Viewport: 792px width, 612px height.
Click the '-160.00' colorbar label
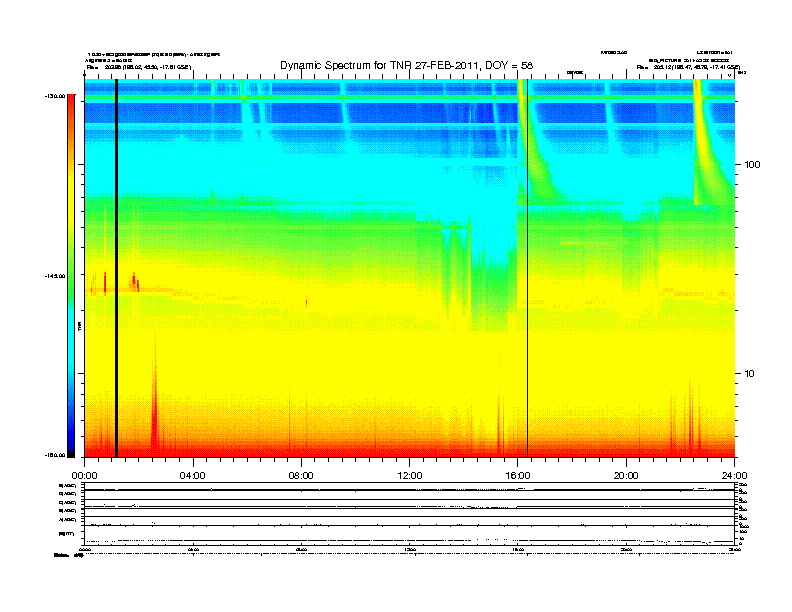click(x=55, y=455)
